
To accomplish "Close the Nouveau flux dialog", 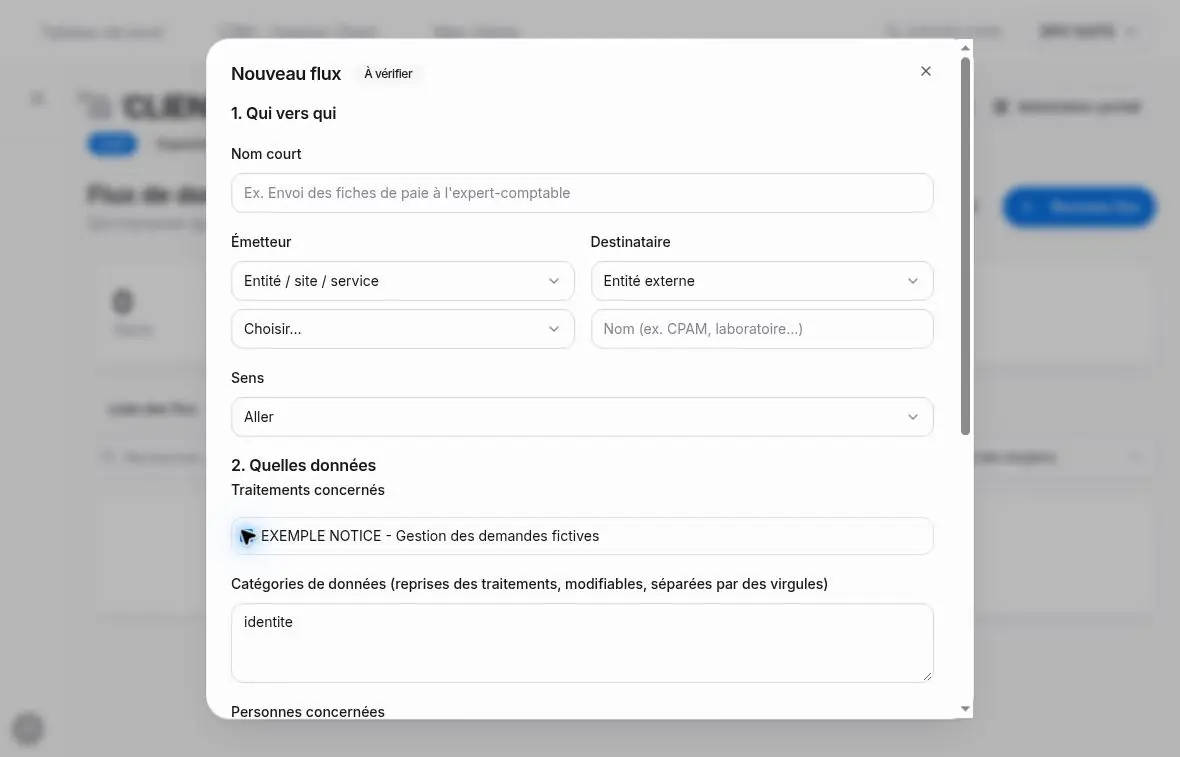I will [x=926, y=71].
